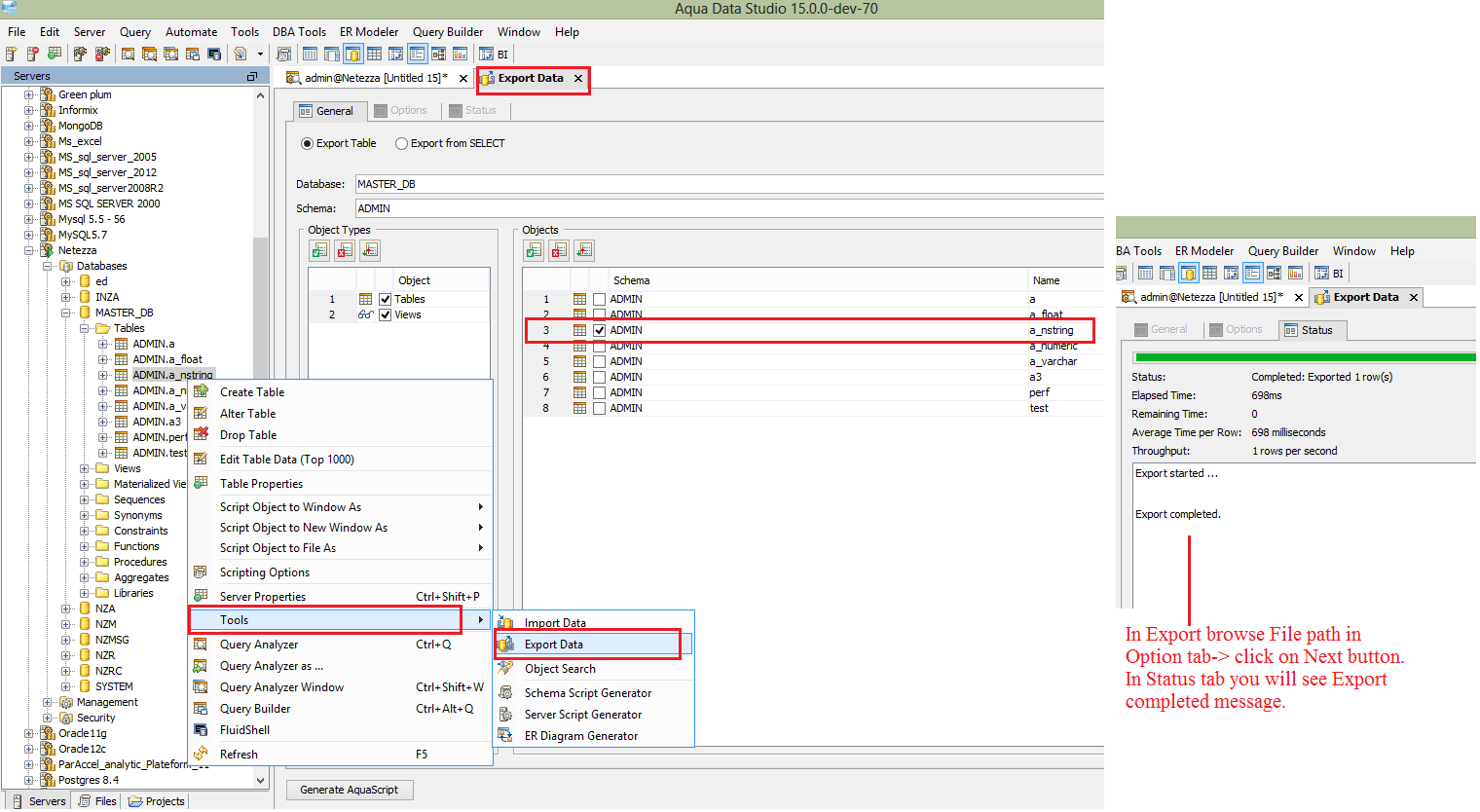Screen dimensions: 1480x812
Task: Expand the Oracle11g server node
Action: coord(28,733)
